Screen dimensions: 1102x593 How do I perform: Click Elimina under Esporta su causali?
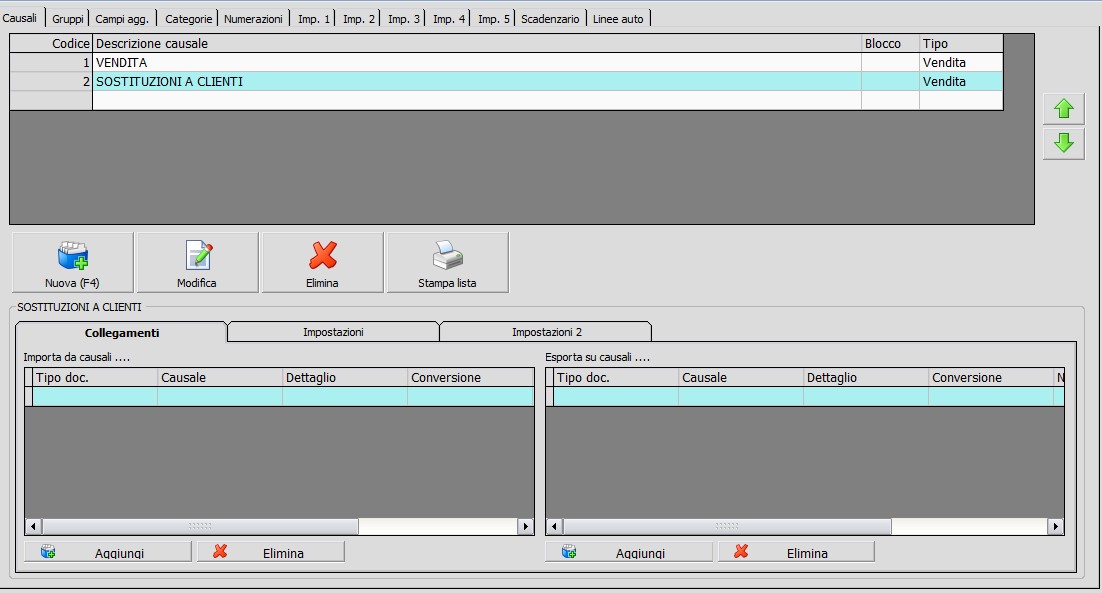(x=796, y=552)
